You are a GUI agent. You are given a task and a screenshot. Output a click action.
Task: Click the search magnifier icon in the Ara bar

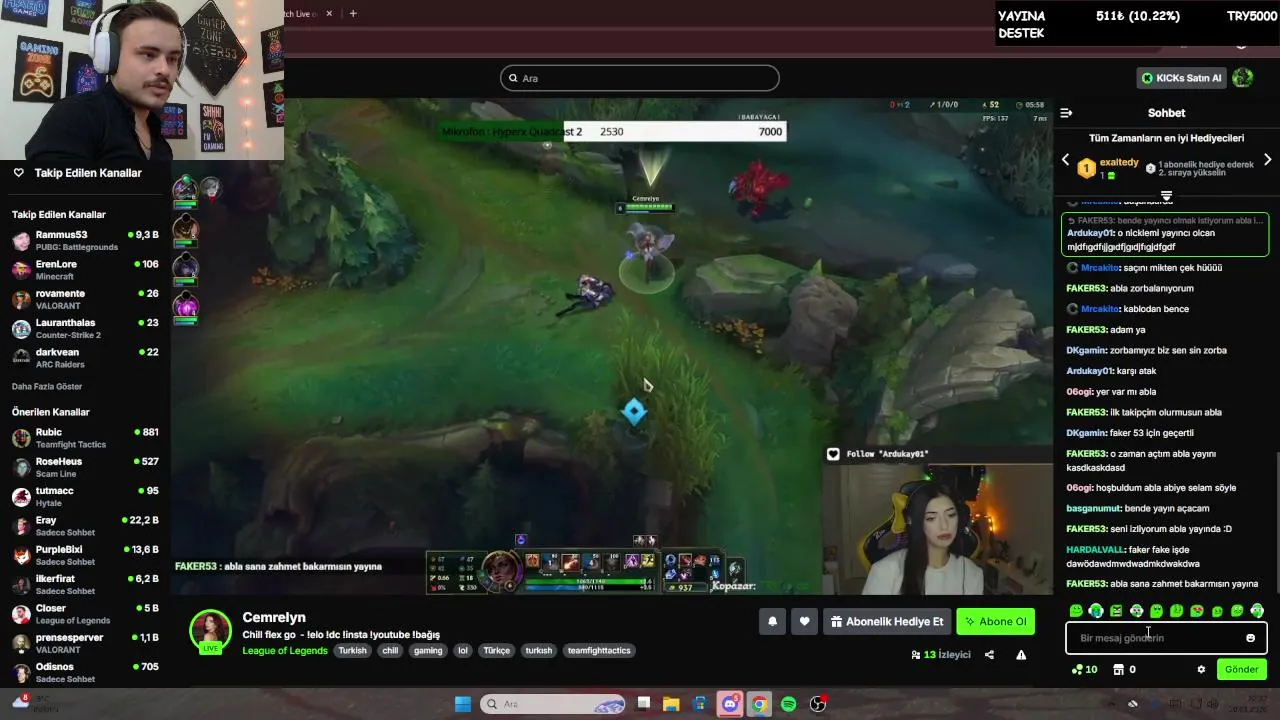(513, 78)
